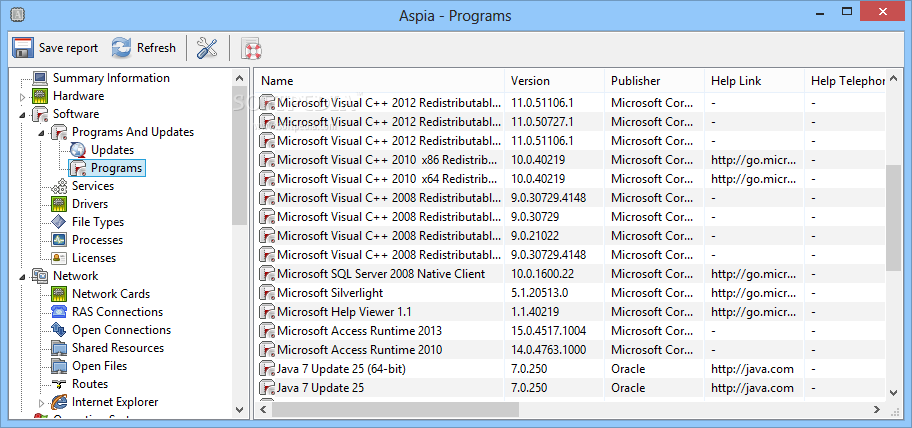
Task: Select Microsoft Access Runtime 2010 row
Action: click(x=571, y=350)
